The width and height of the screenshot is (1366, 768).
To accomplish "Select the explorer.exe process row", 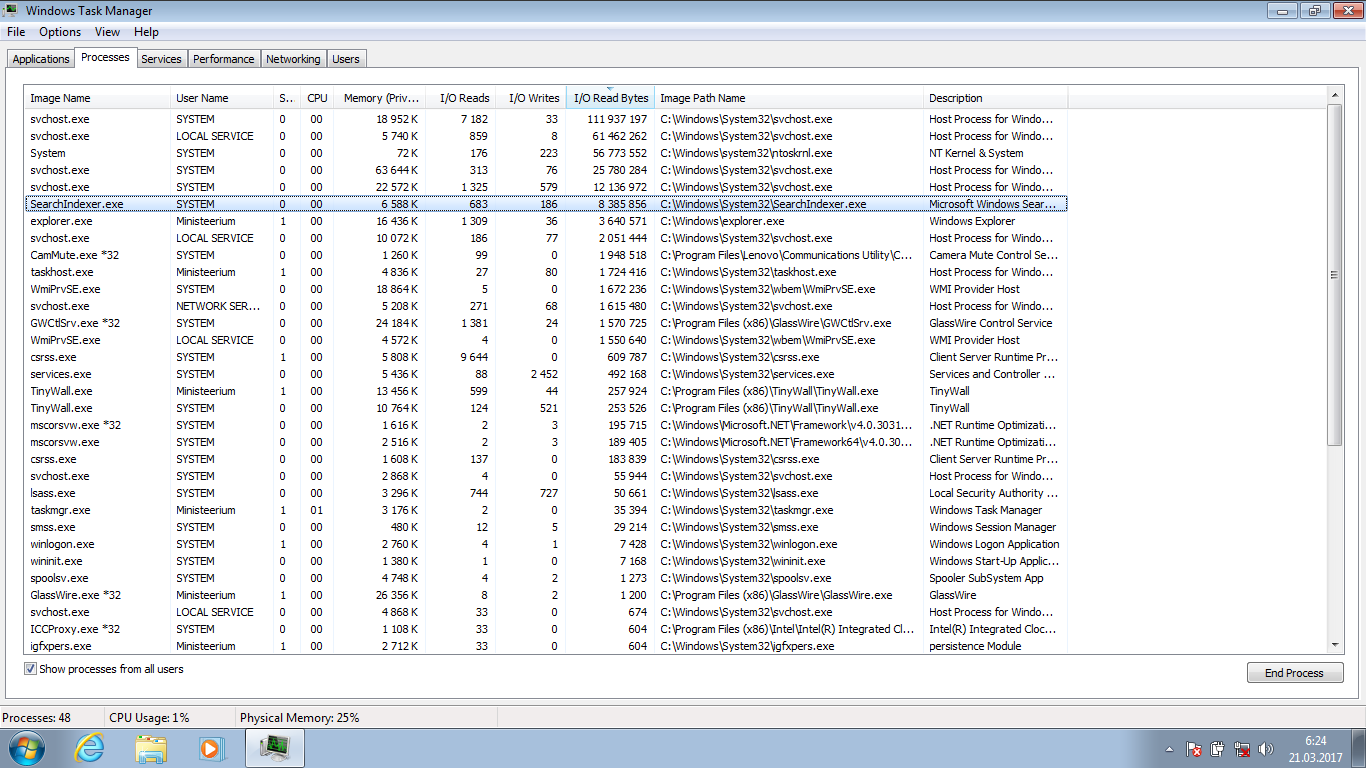I will (x=61, y=221).
